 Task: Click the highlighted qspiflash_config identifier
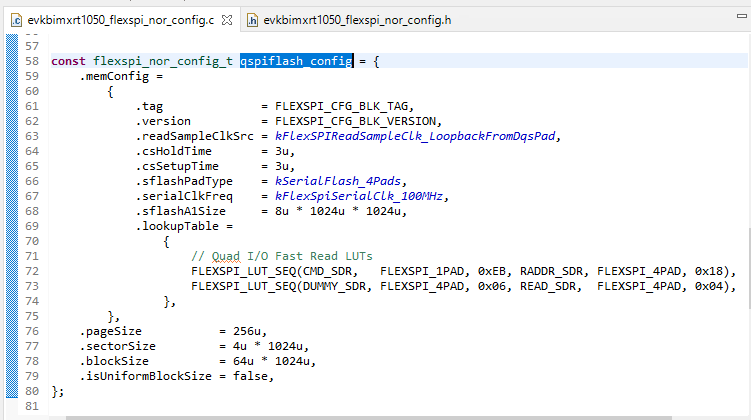coord(296,61)
